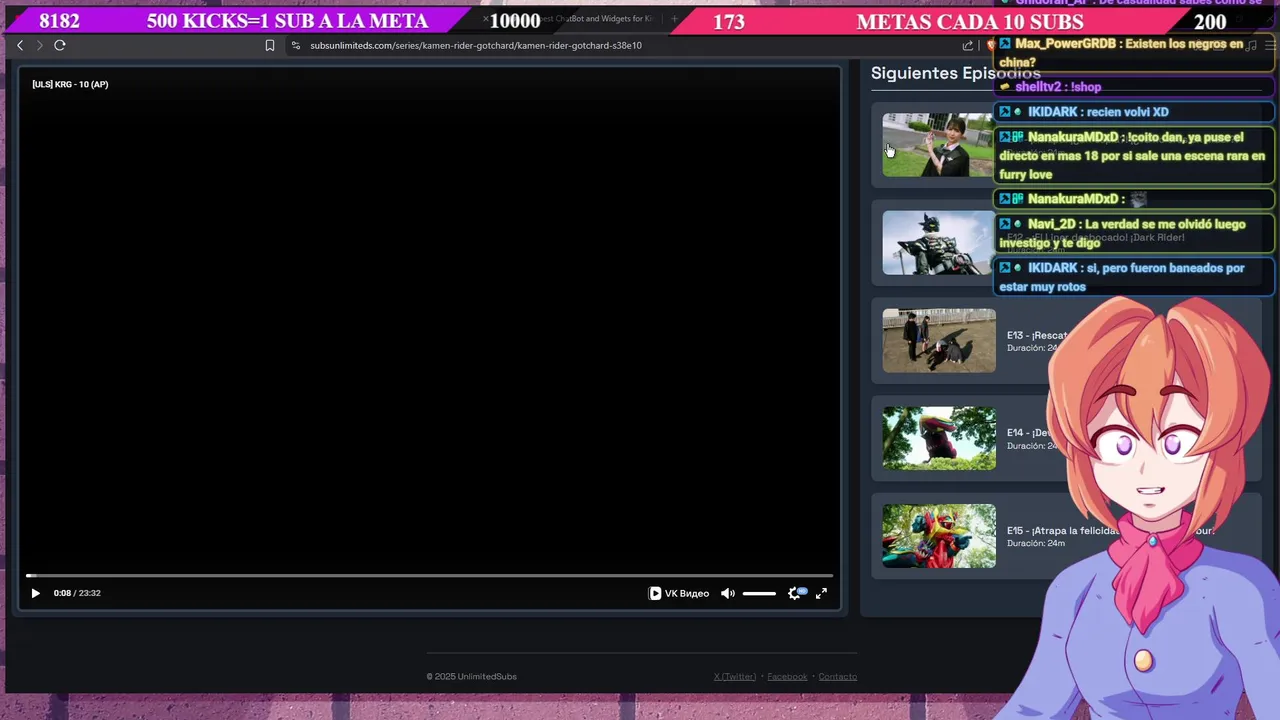The image size is (1280, 720).
Task: Open the site information icon beside the URL
Action: click(296, 45)
